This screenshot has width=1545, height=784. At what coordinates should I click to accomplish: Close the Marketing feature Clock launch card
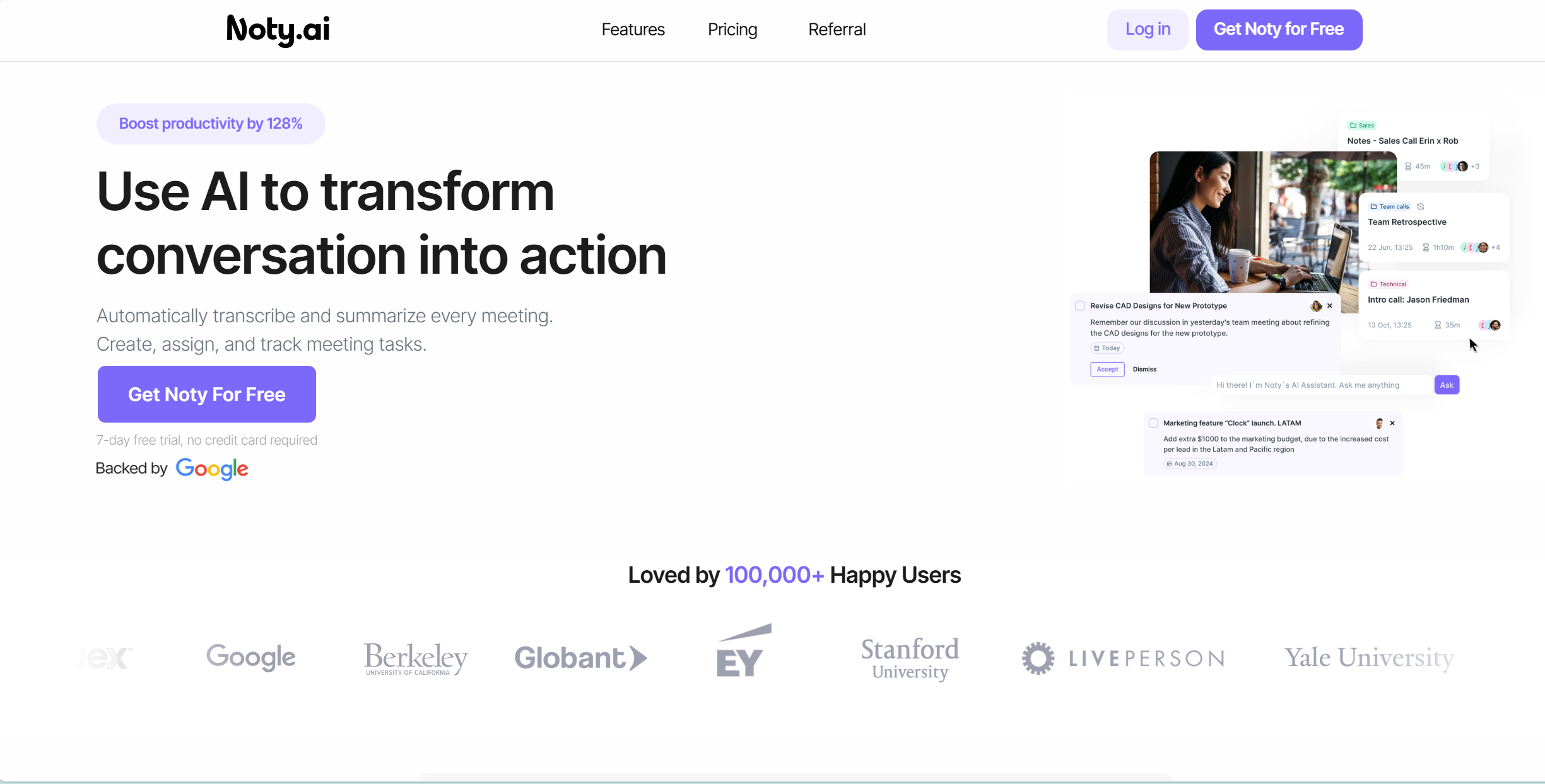pyautogui.click(x=1392, y=423)
